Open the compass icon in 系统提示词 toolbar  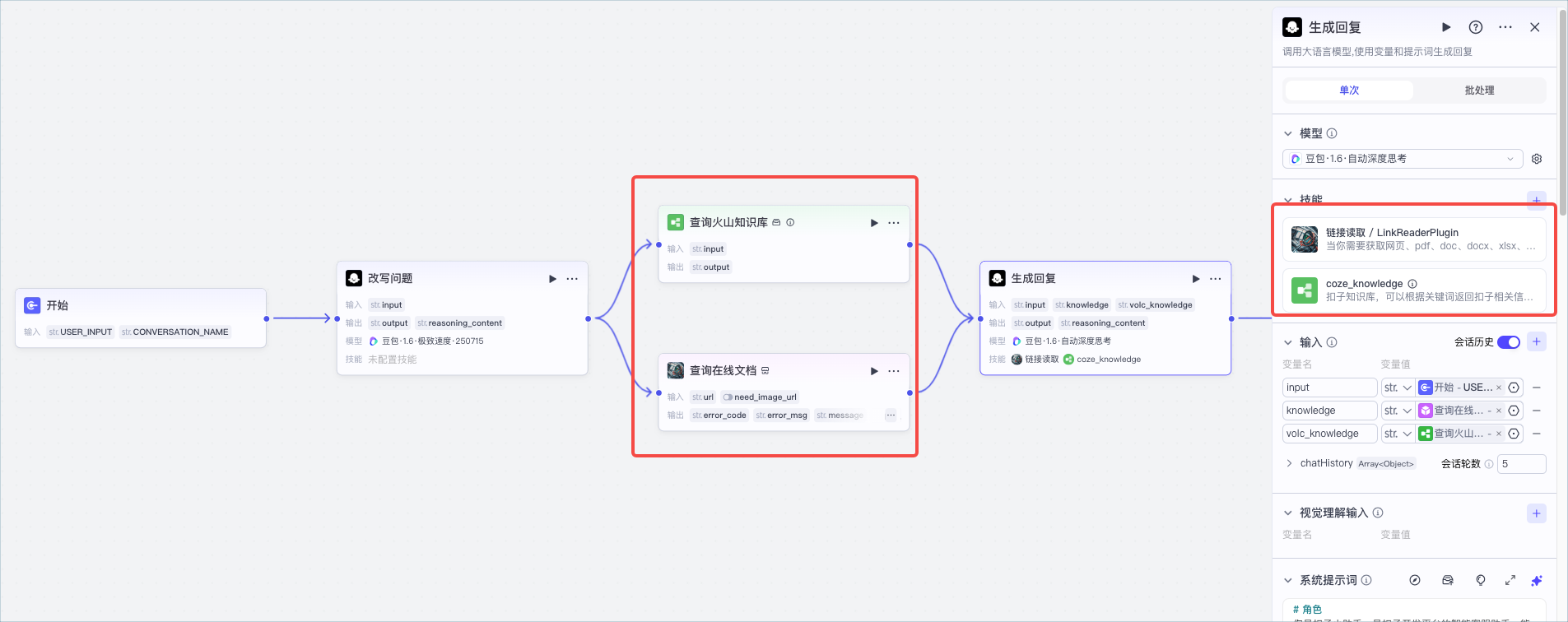[x=1415, y=580]
